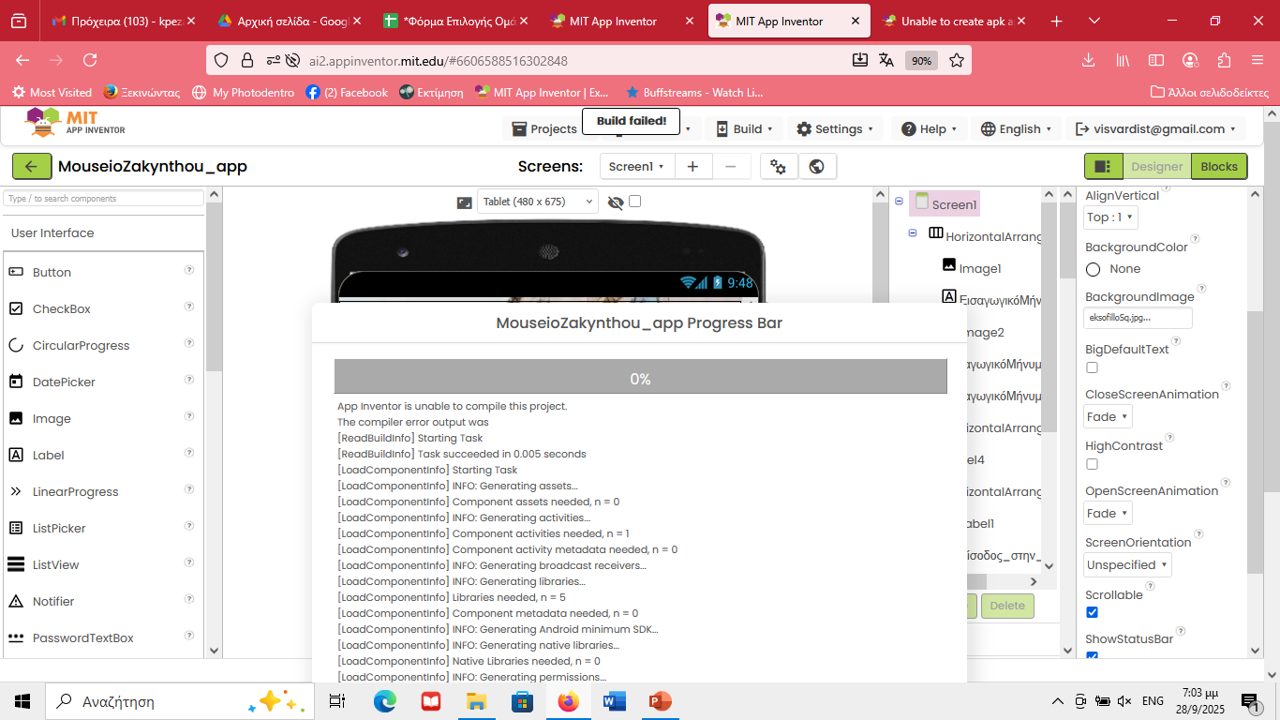Open the OpenScreenAnimation Fade dropdown
Image resolution: width=1280 pixels, height=720 pixels.
[x=1108, y=513]
